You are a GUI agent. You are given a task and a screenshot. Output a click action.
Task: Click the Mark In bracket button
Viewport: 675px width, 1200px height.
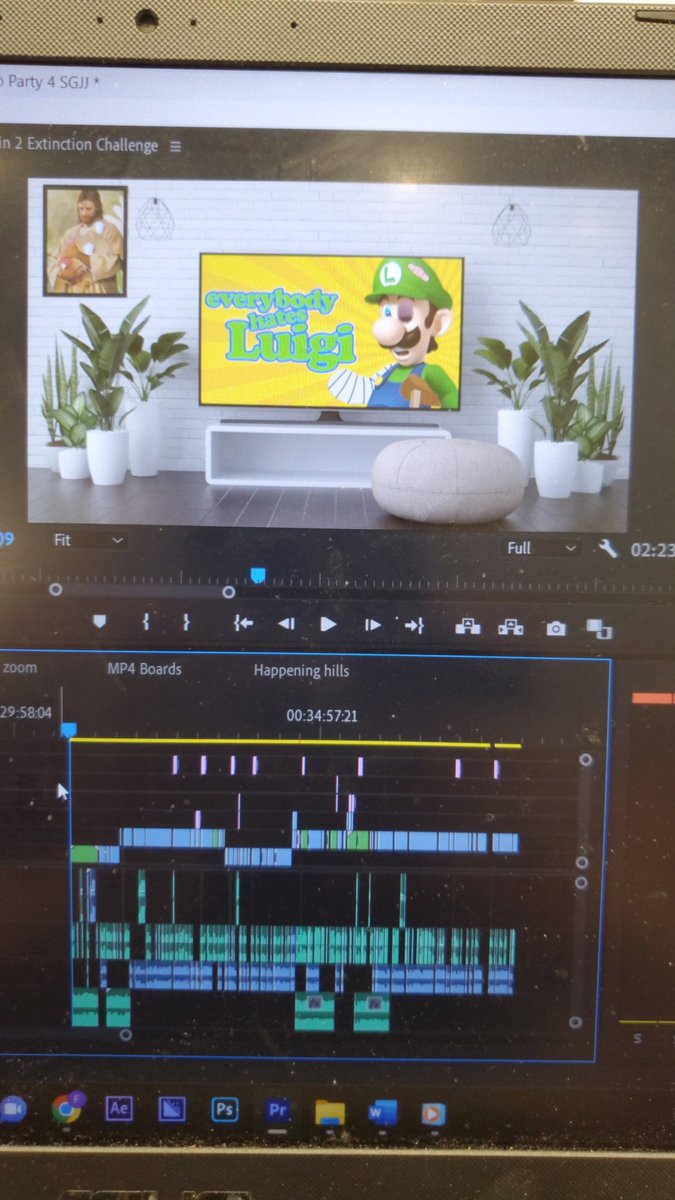tap(146, 622)
